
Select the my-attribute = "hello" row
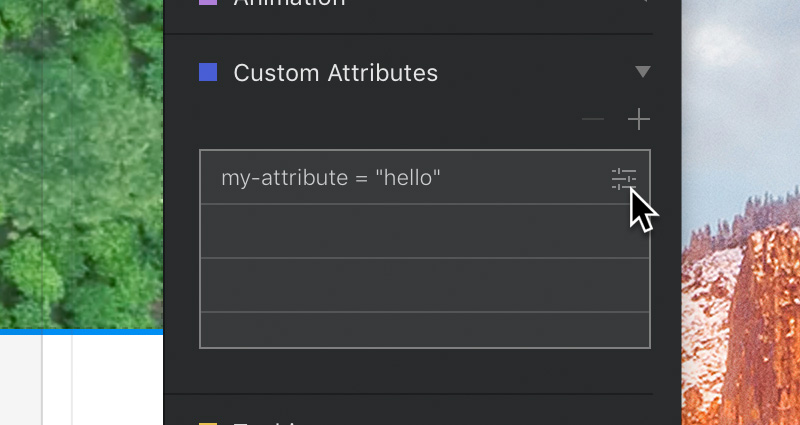[x=400, y=178]
